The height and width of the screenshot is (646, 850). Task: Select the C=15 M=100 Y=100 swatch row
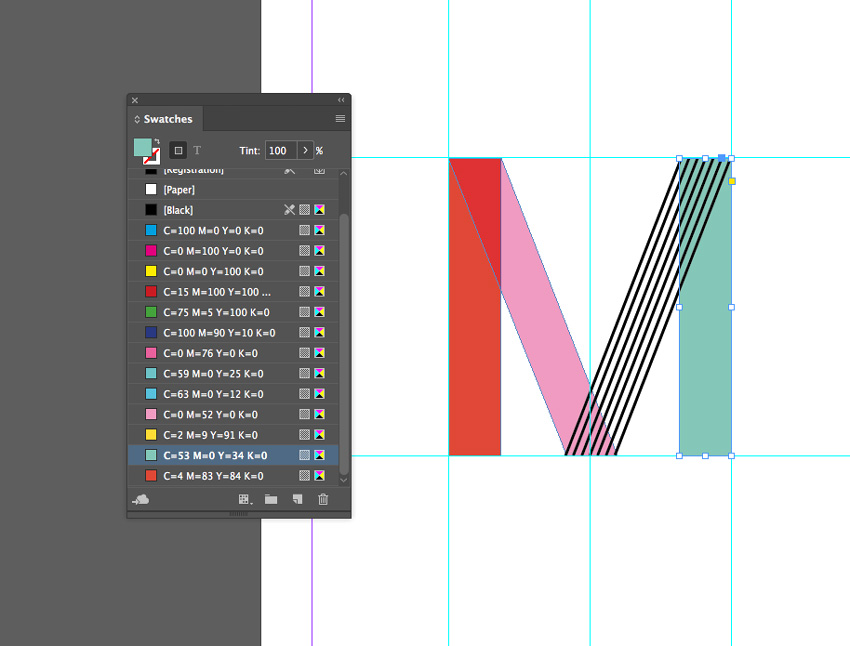click(x=233, y=292)
